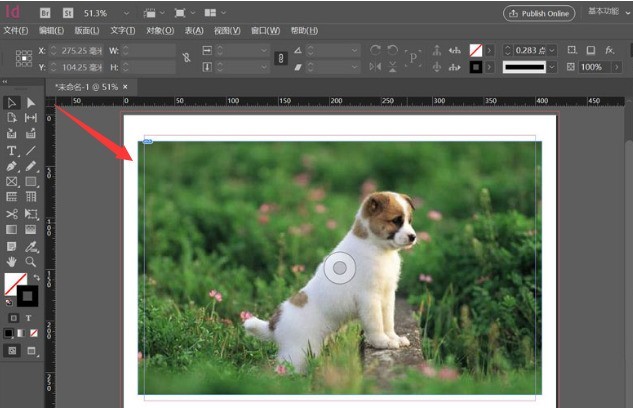Viewport: 633px width, 408px height.
Task: Select the Type tool
Action: pos(11,151)
